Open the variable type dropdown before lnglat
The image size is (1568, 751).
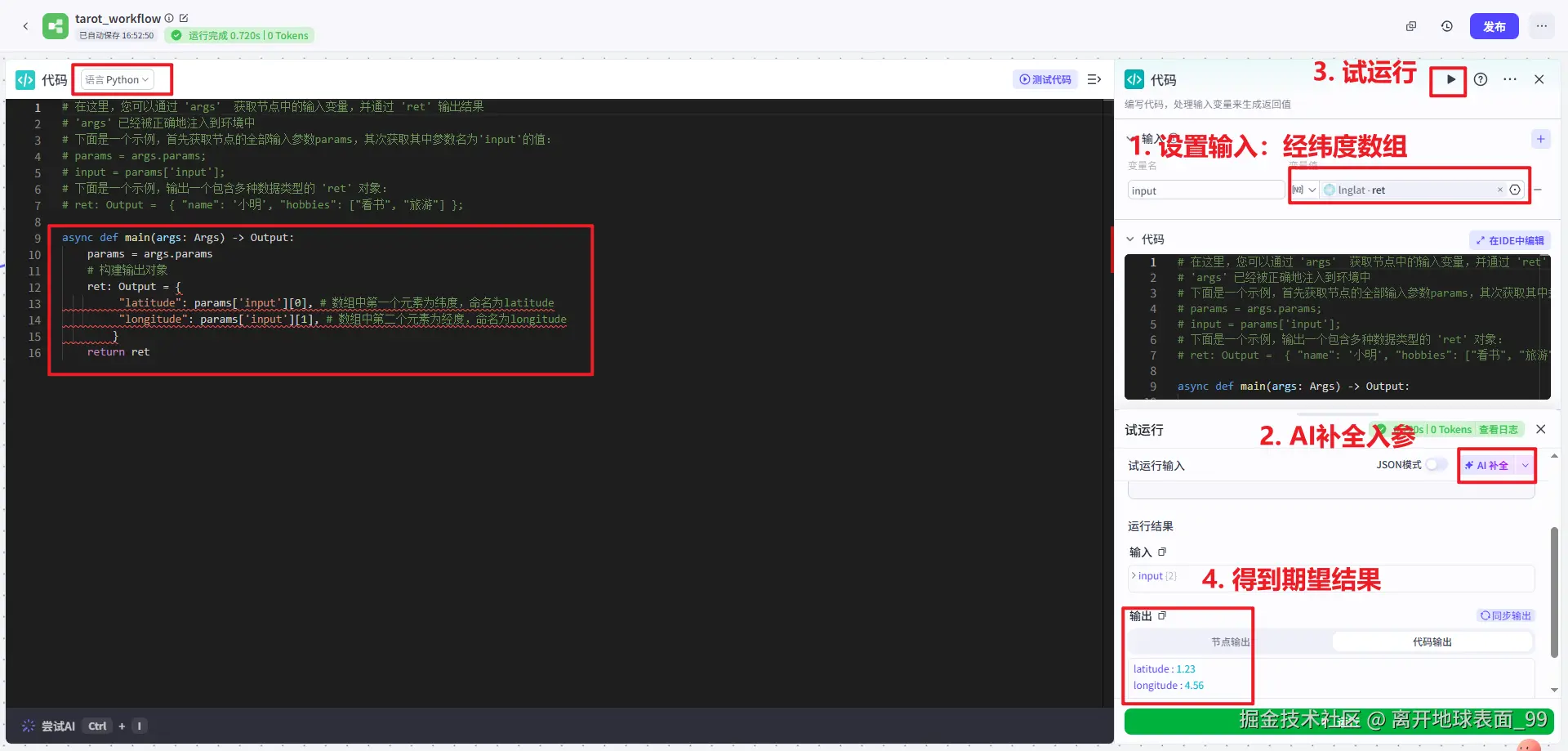pos(1304,190)
